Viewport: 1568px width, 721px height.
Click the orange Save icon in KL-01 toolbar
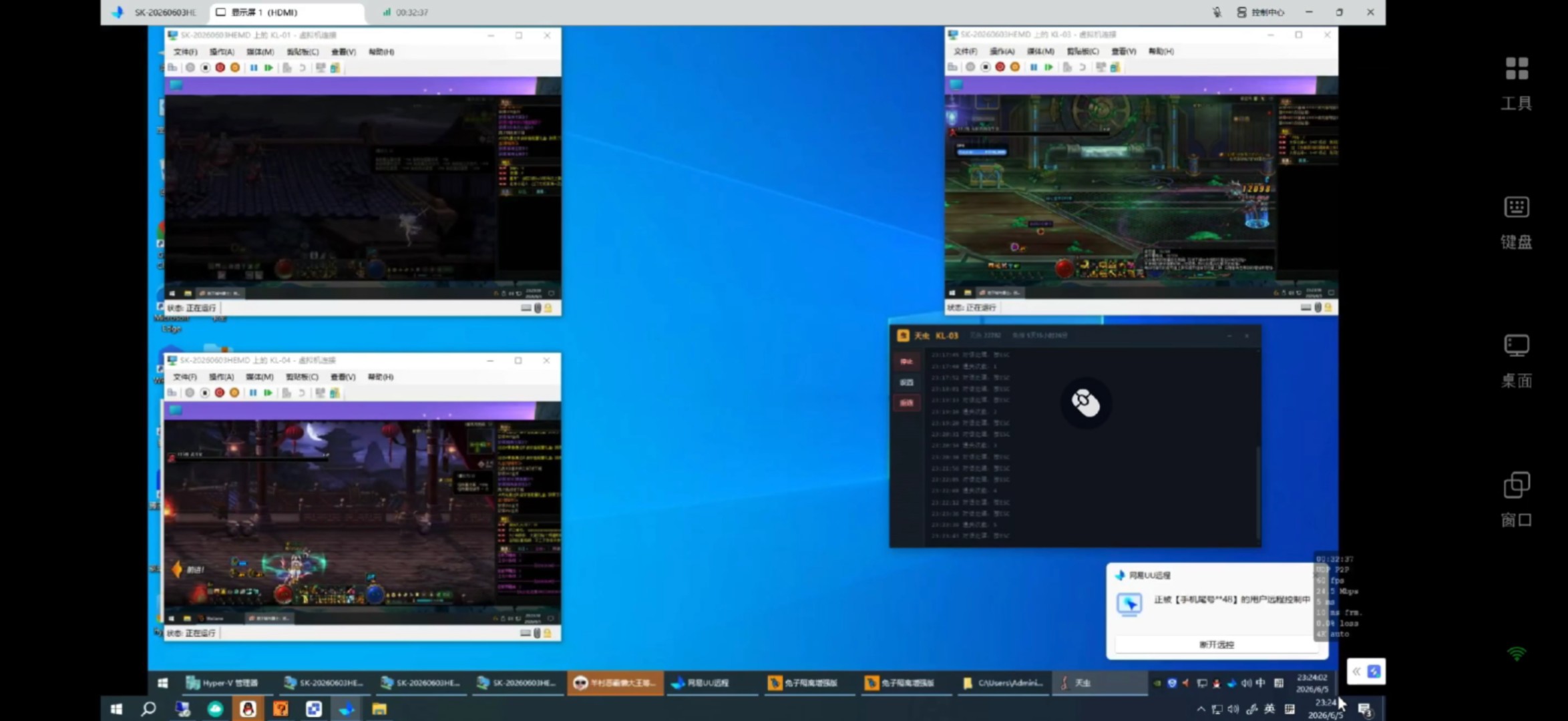pyautogui.click(x=235, y=67)
